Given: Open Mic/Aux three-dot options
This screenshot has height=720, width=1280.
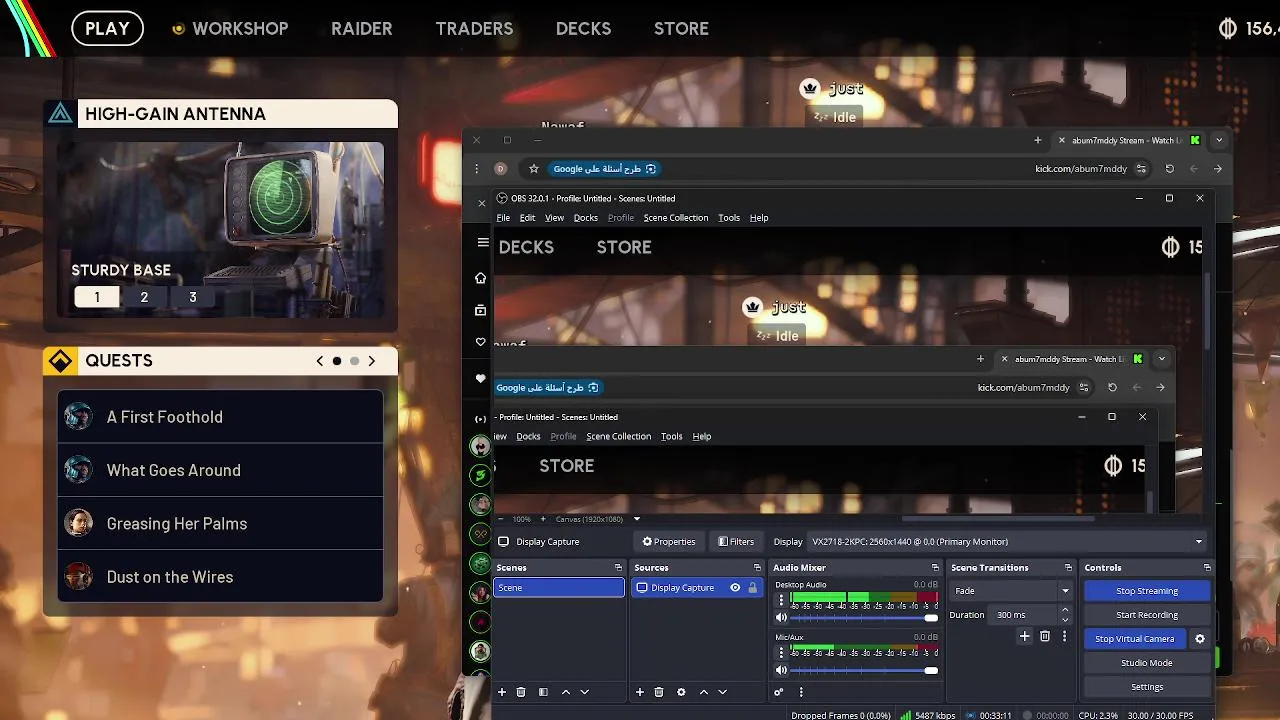Looking at the screenshot, I should coord(781,652).
